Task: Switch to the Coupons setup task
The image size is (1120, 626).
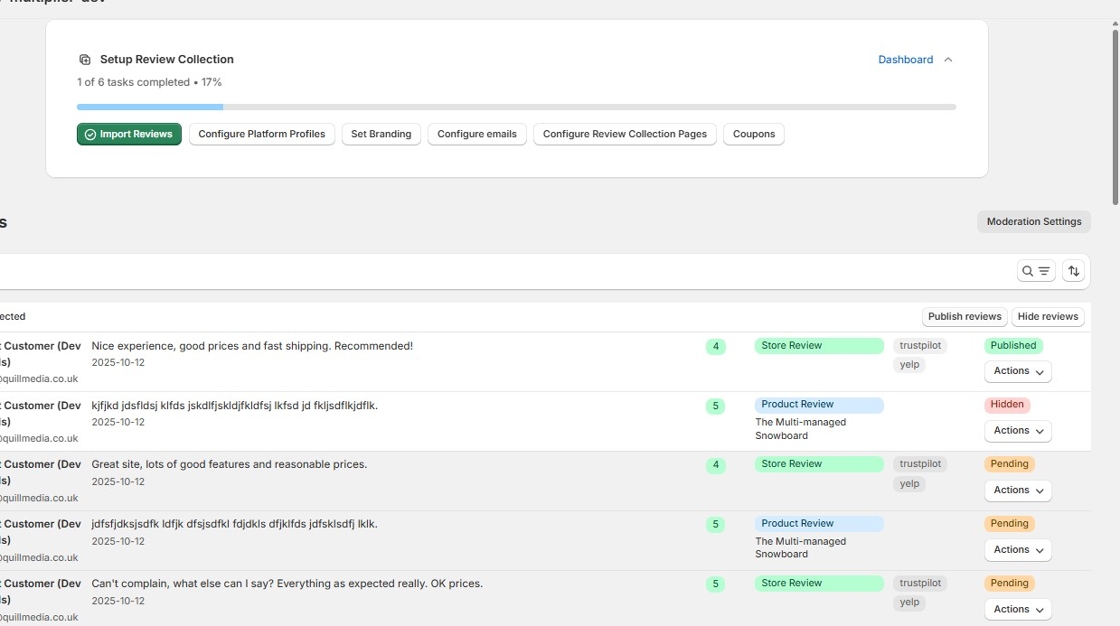Action: tap(753, 133)
